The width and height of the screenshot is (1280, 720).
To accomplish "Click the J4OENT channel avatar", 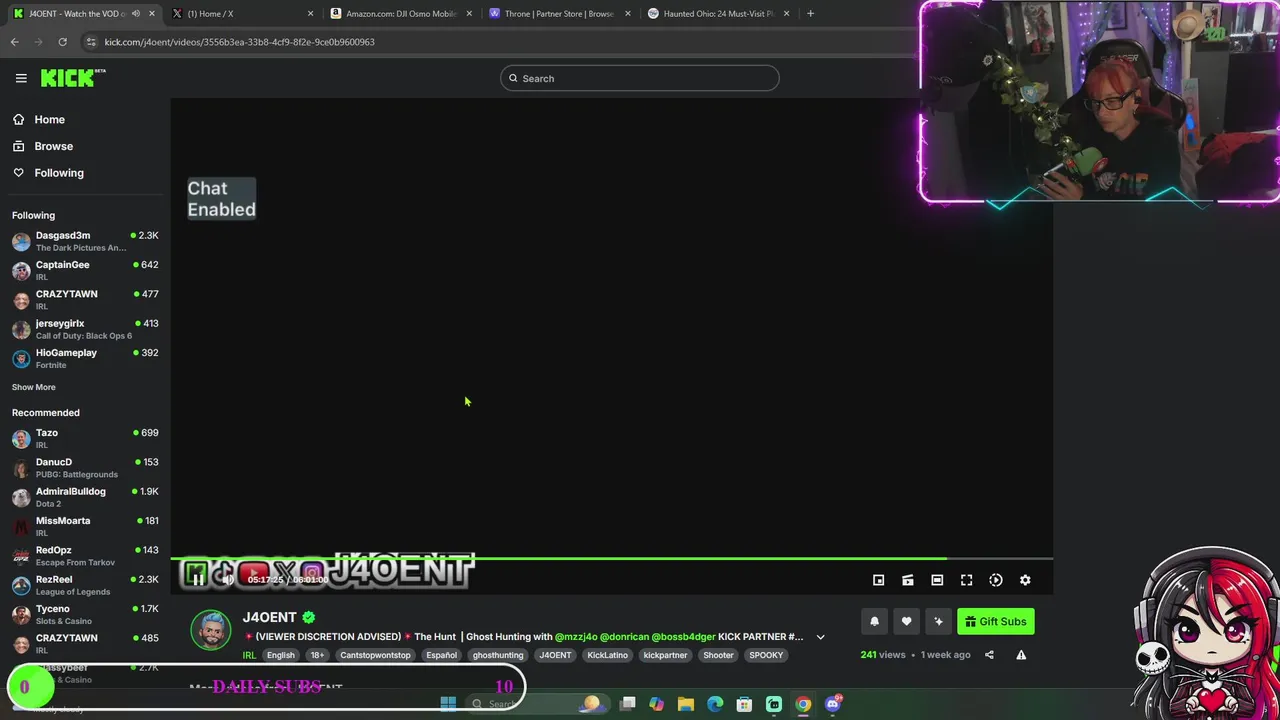I will (x=211, y=630).
